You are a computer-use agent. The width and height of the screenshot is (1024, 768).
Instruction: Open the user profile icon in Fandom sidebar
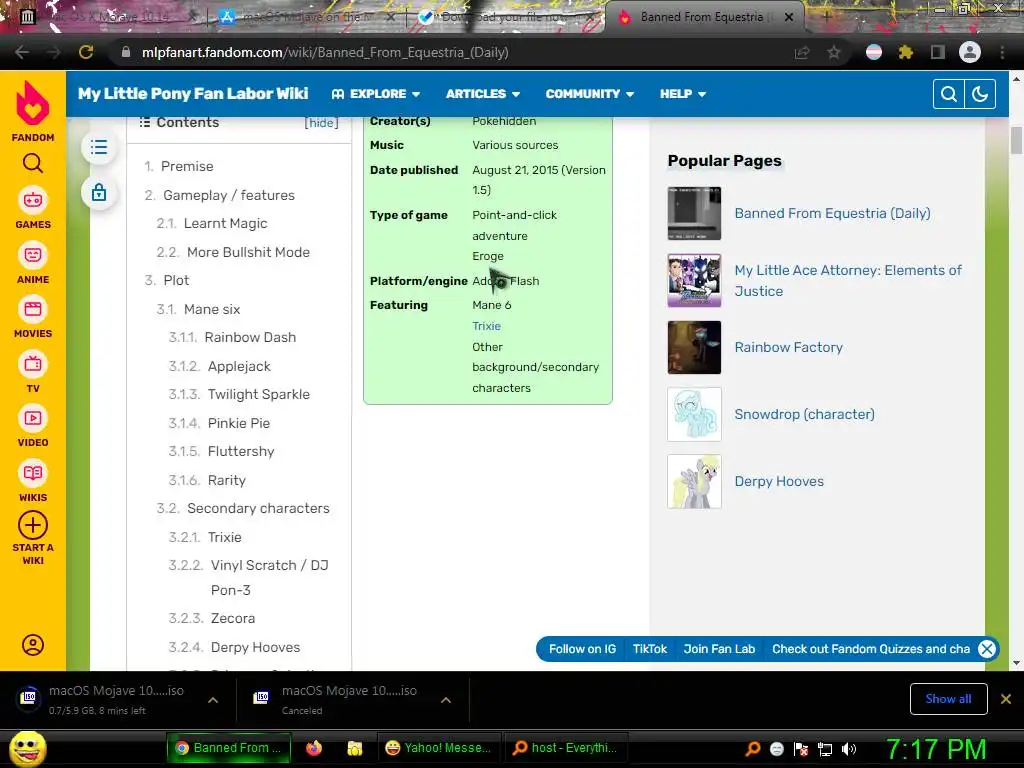(33, 645)
